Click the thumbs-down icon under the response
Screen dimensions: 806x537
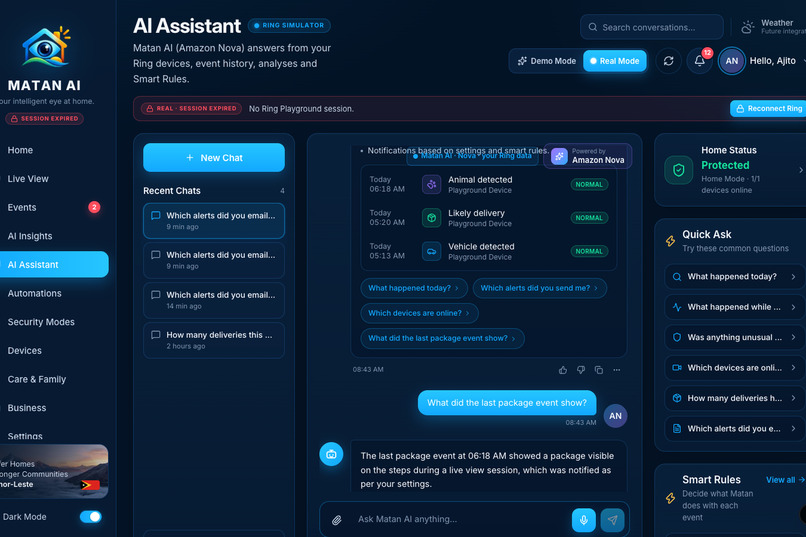581,370
